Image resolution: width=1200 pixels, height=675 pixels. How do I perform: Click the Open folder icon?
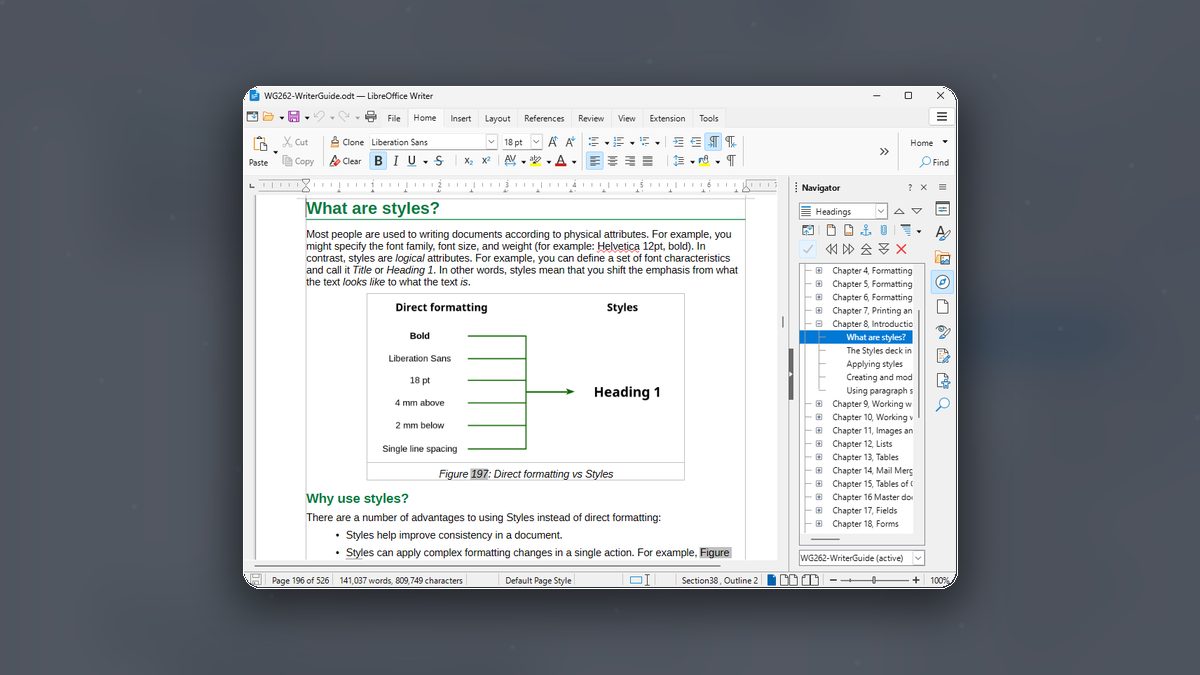268,117
